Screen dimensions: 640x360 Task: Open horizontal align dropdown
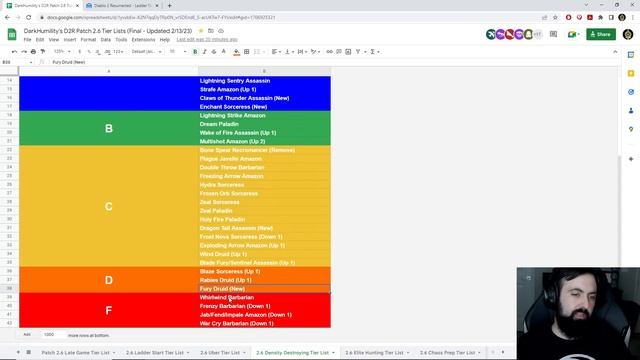(x=276, y=52)
